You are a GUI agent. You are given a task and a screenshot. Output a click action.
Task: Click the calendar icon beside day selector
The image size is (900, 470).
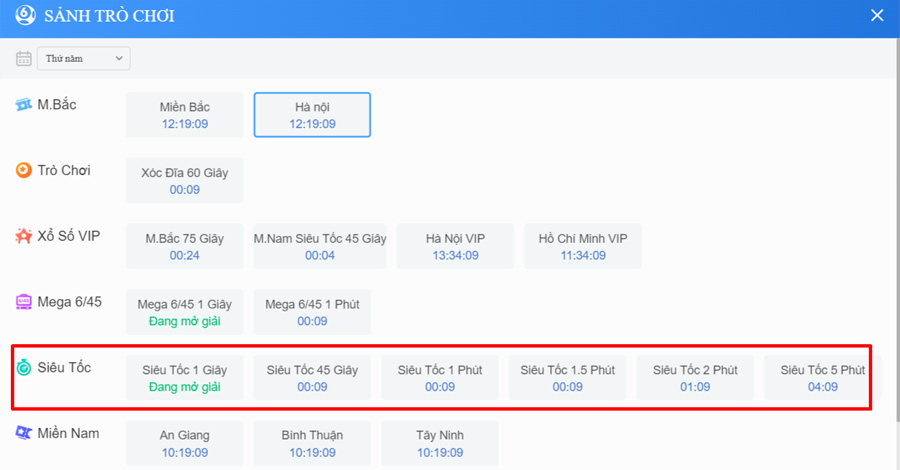(24, 58)
